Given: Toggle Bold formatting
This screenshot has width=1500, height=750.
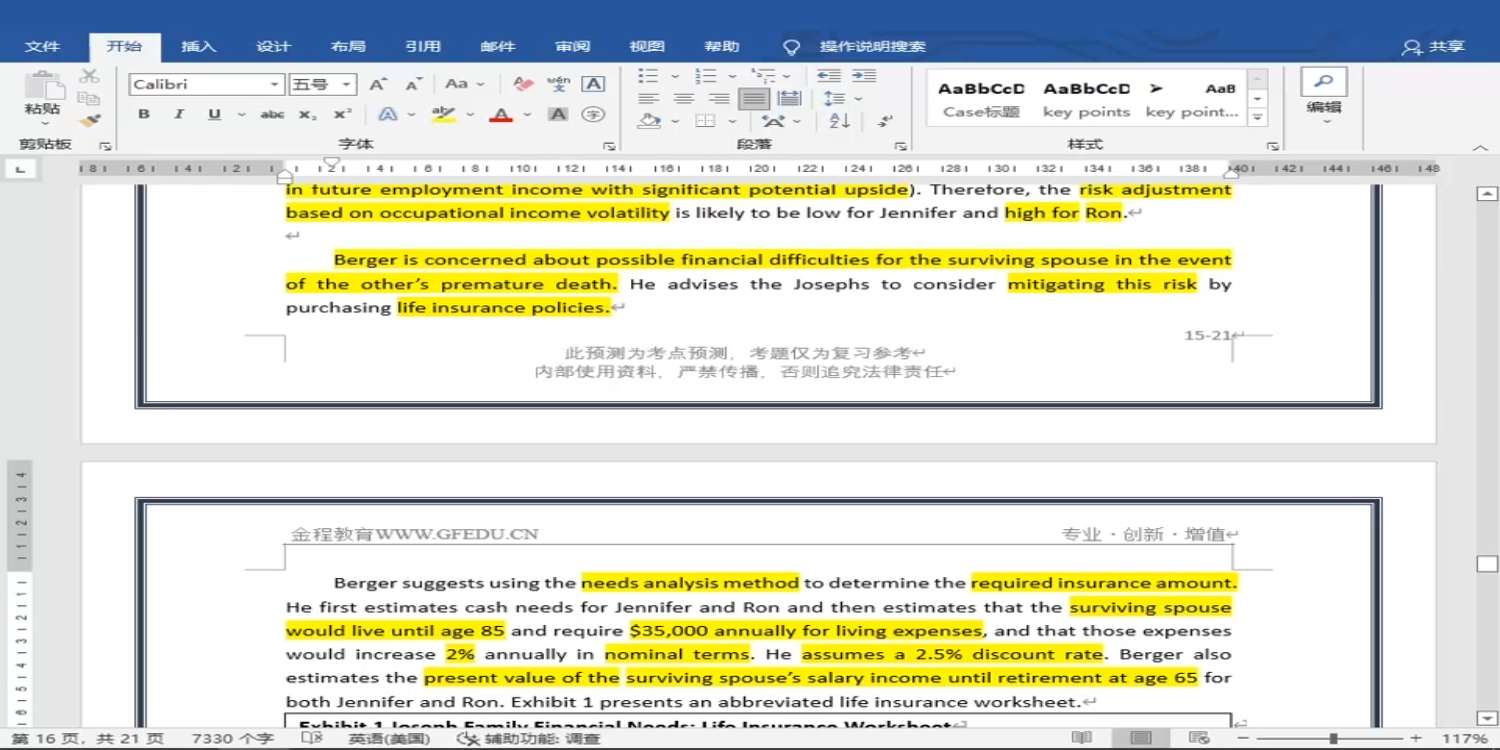Looking at the screenshot, I should click(144, 115).
